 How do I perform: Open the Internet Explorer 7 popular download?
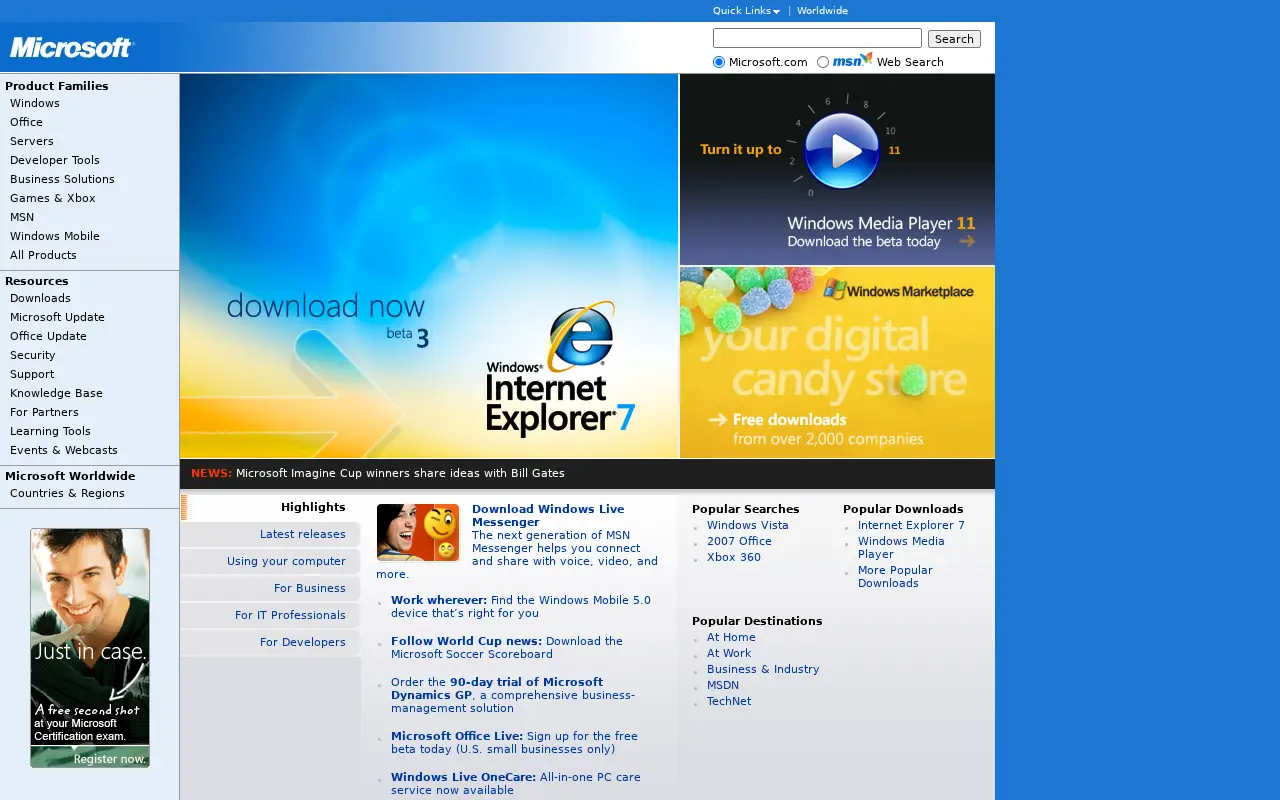(x=911, y=525)
